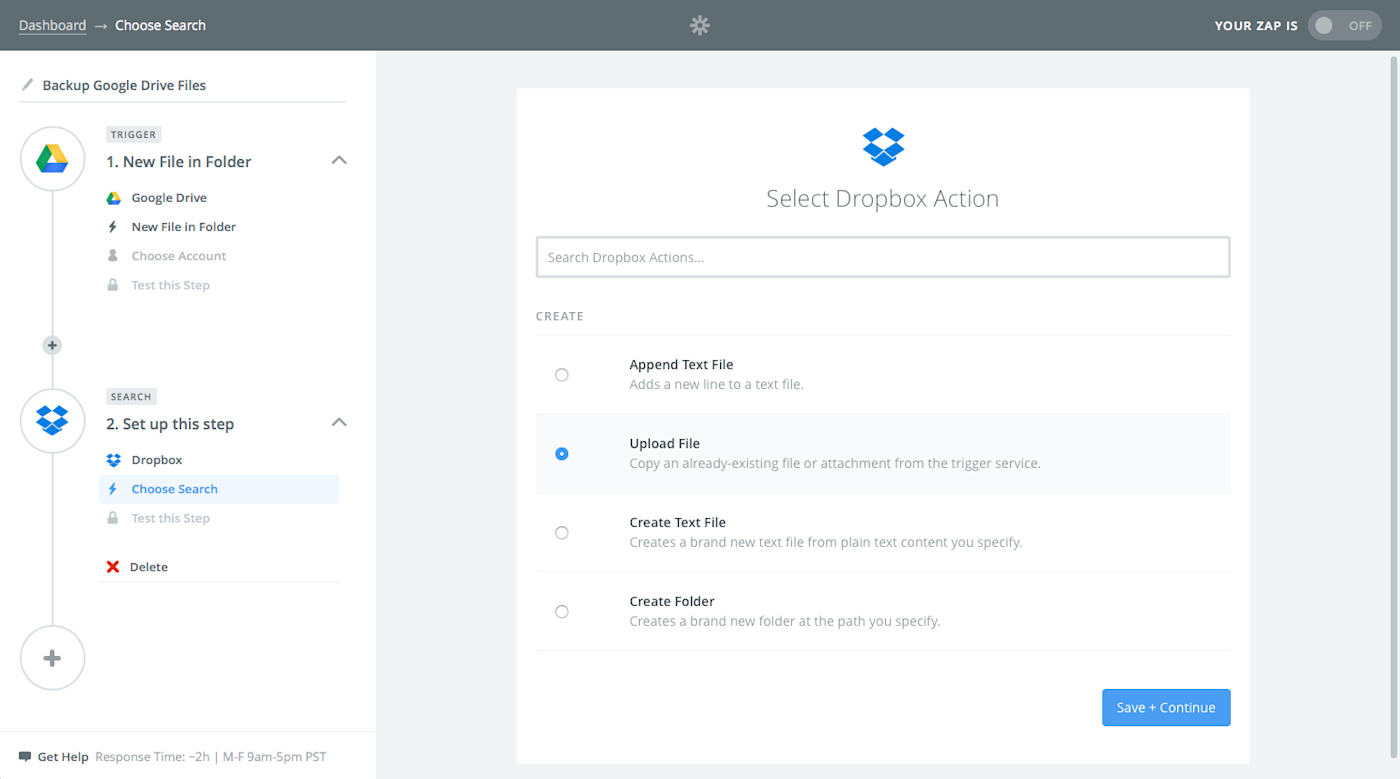Open Dropbox item under step 2
Image resolution: width=1400 pixels, height=779 pixels.
[157, 460]
